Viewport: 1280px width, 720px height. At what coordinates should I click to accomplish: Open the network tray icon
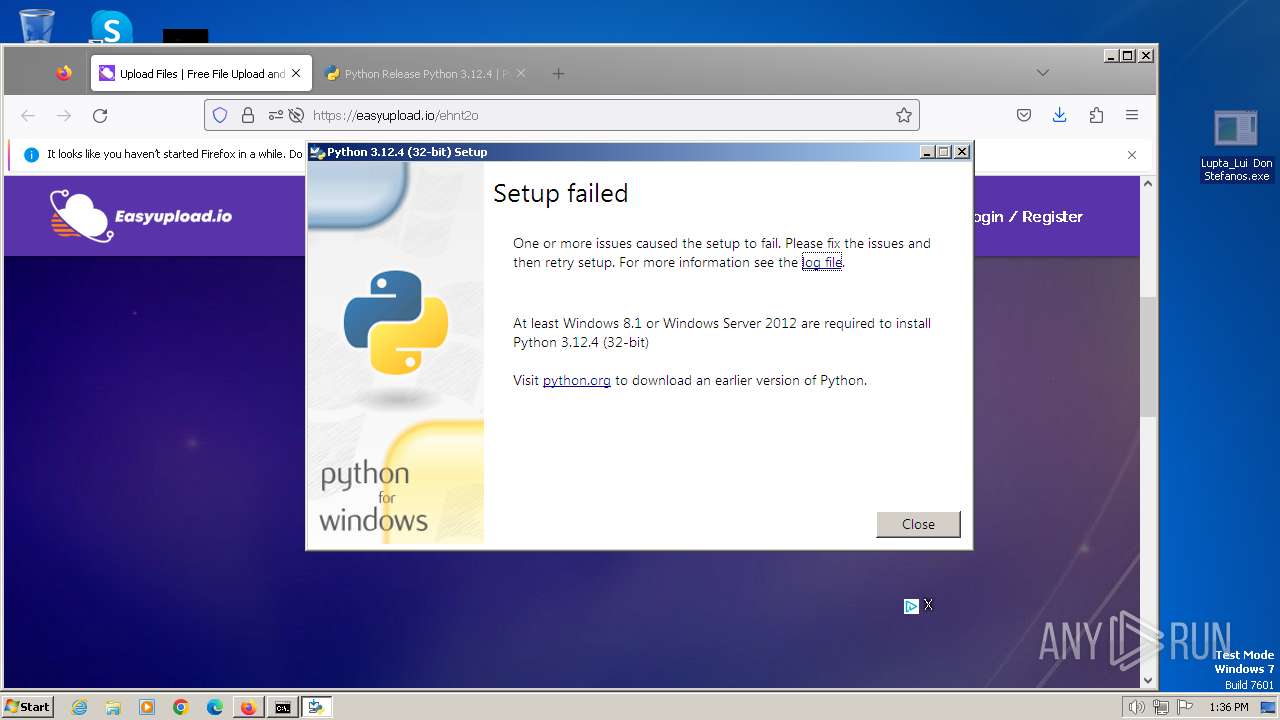pos(1161,707)
